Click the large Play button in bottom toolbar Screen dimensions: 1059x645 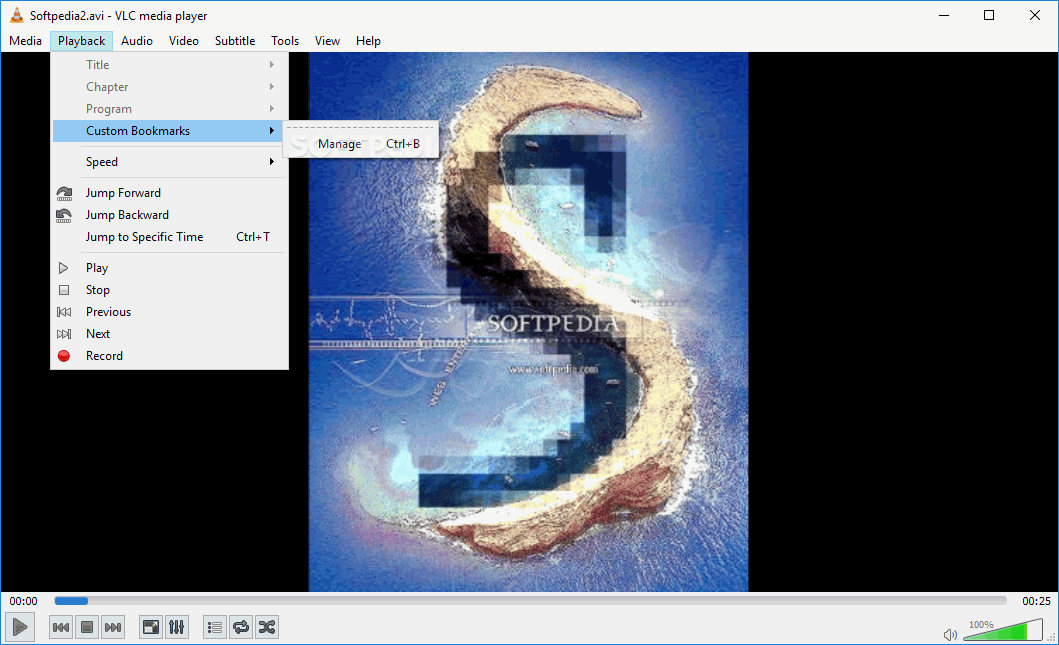pos(20,627)
